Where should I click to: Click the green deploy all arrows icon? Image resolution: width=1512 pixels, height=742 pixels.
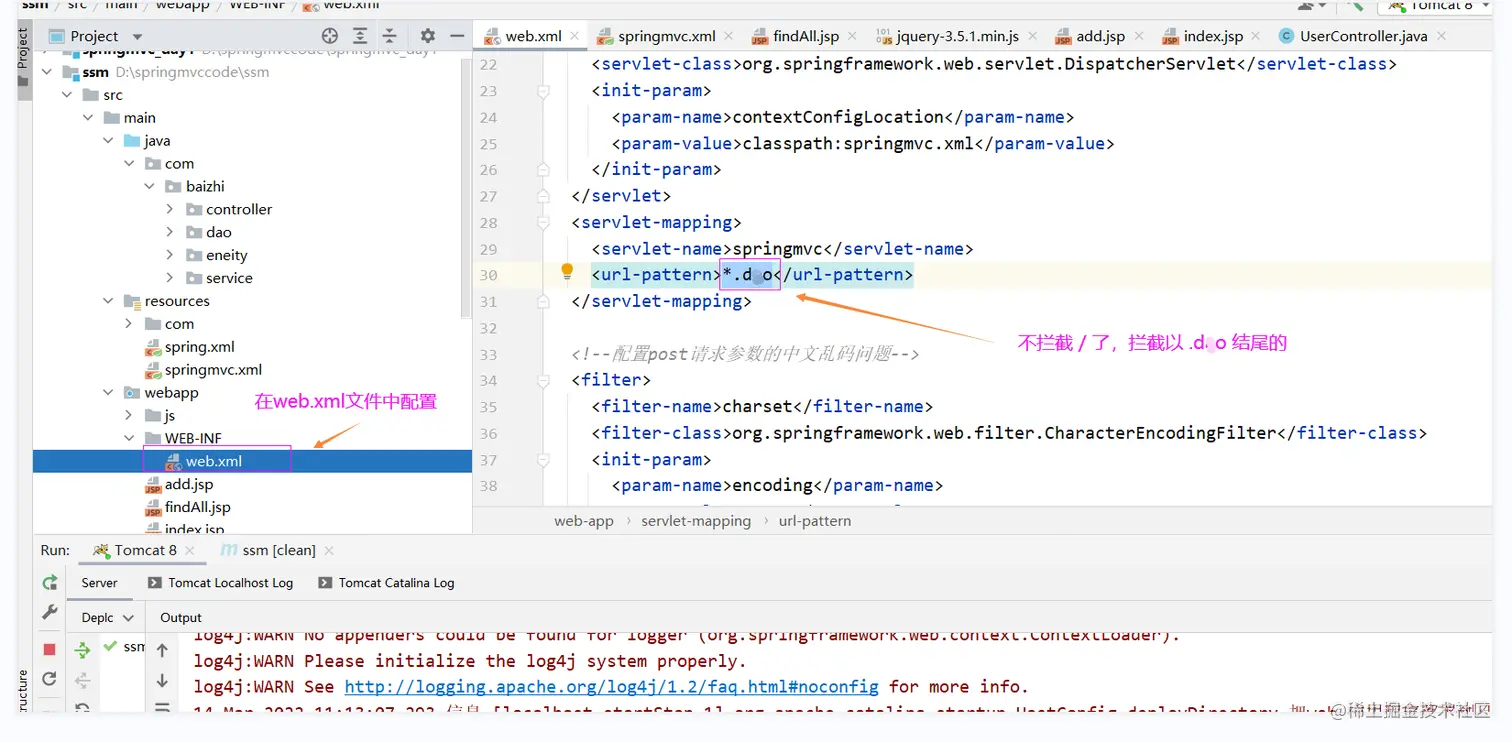click(x=83, y=650)
